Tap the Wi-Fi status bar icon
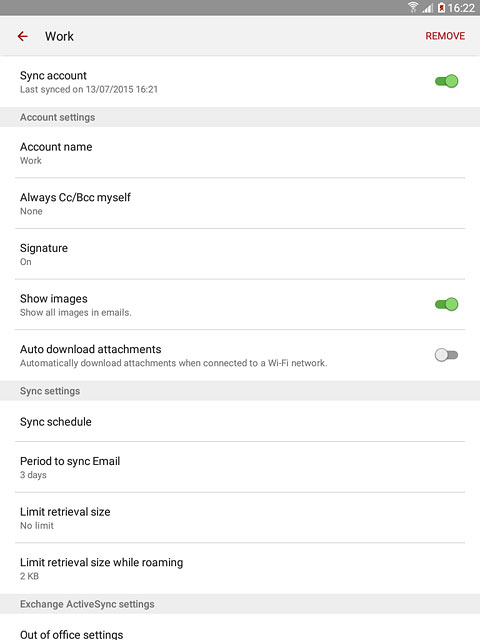 [x=413, y=7]
